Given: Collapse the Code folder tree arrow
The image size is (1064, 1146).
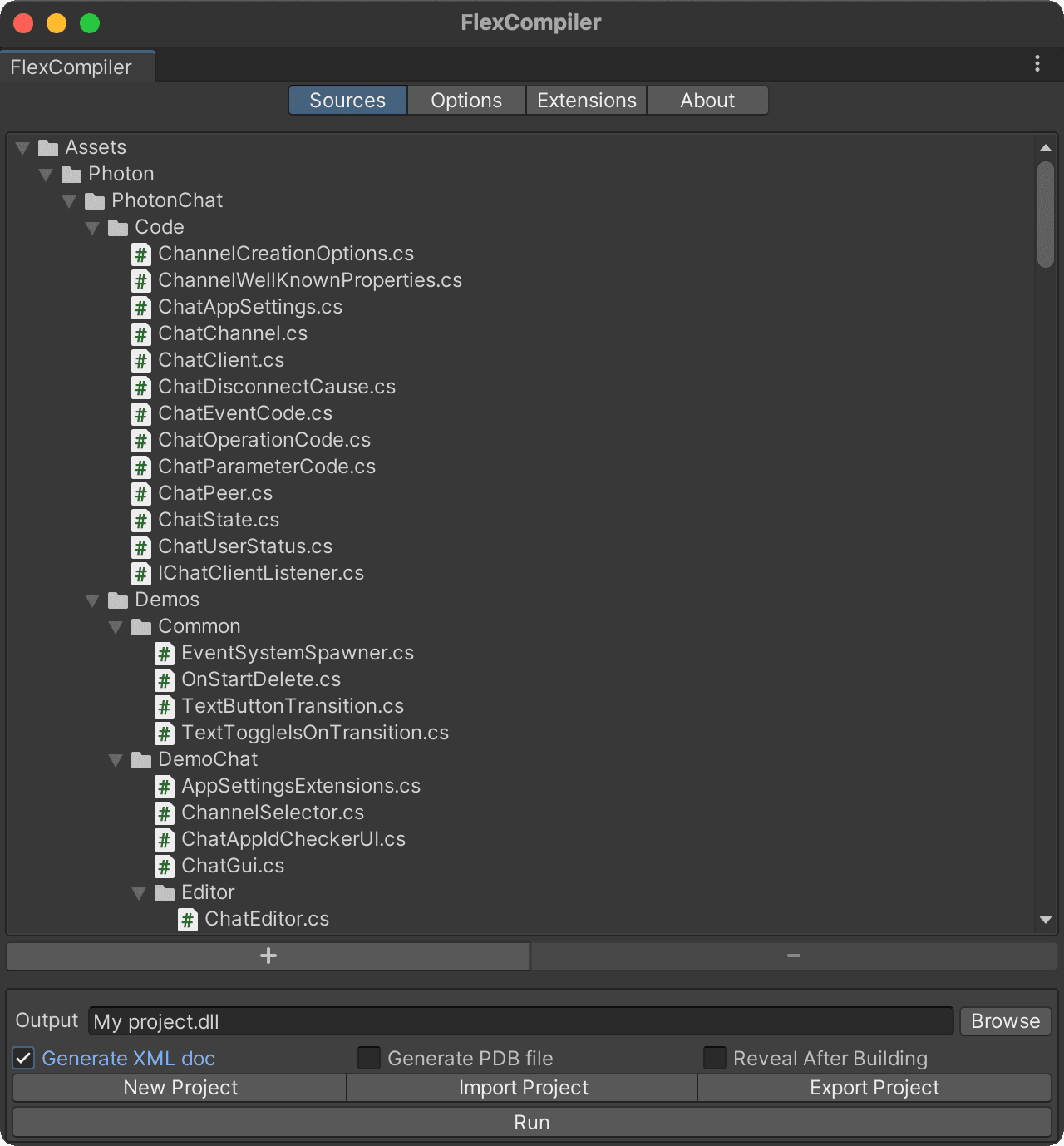Looking at the screenshot, I should click(x=92, y=228).
